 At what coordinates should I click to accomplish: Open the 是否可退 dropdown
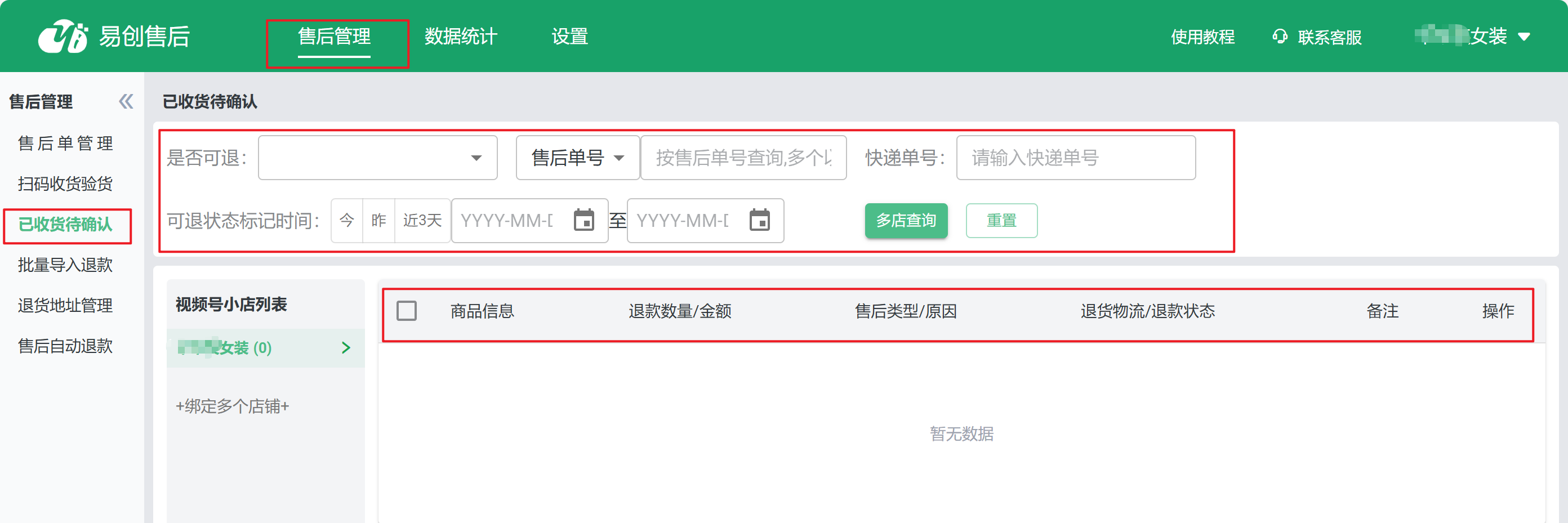click(377, 158)
